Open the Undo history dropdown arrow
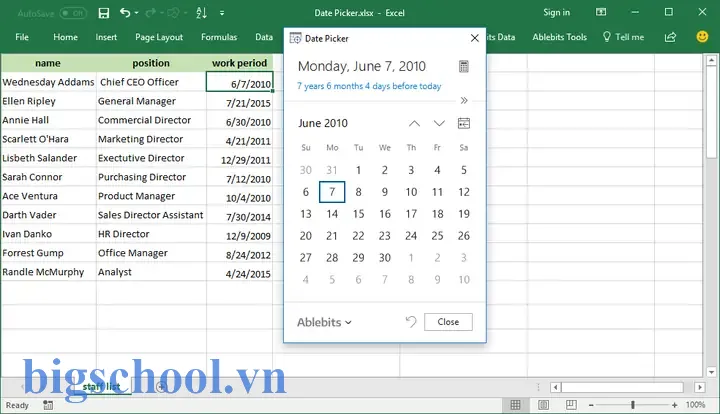 pyautogui.click(x=136, y=13)
